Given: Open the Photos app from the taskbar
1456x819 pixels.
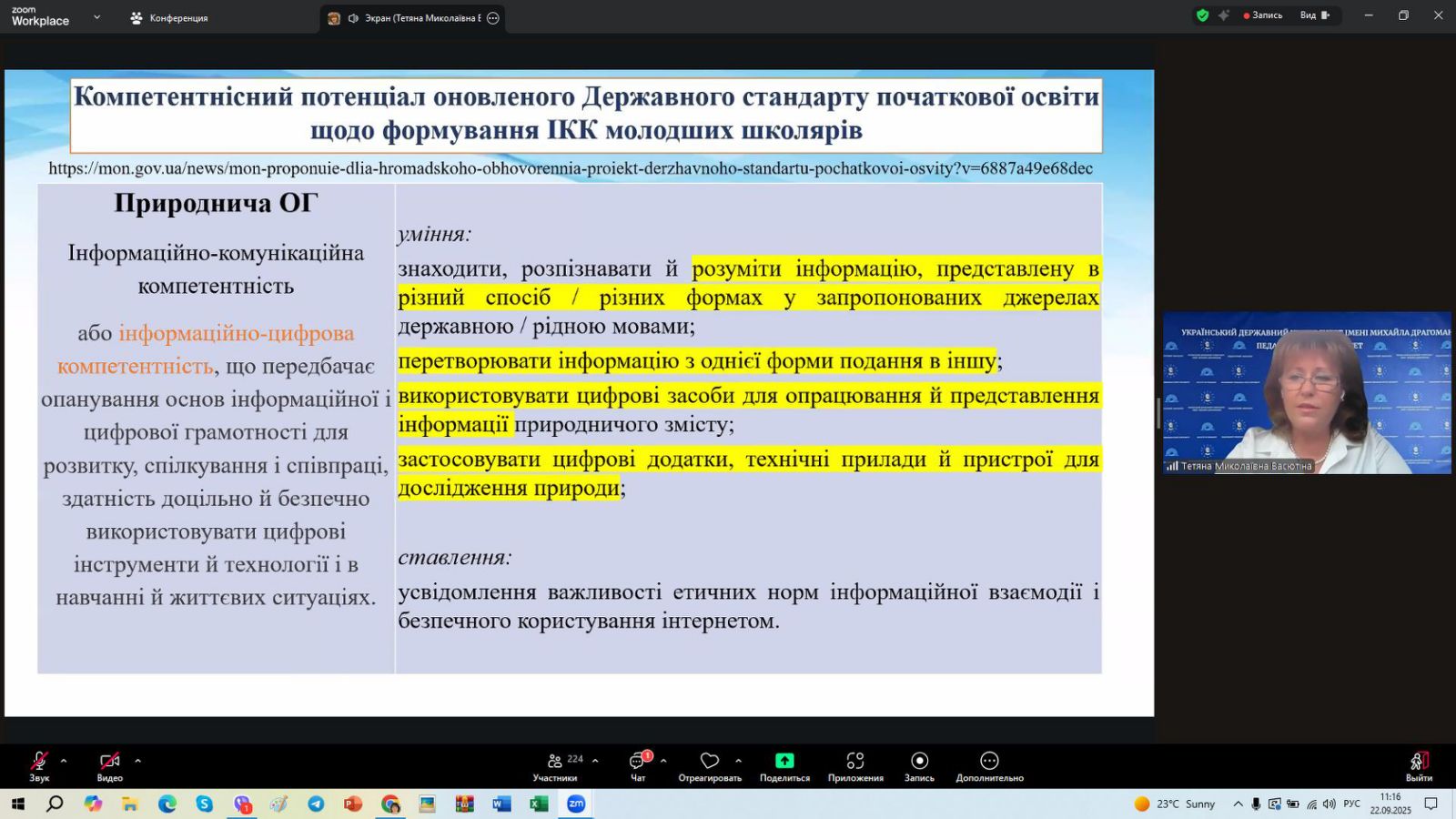Looking at the screenshot, I should pos(427,804).
